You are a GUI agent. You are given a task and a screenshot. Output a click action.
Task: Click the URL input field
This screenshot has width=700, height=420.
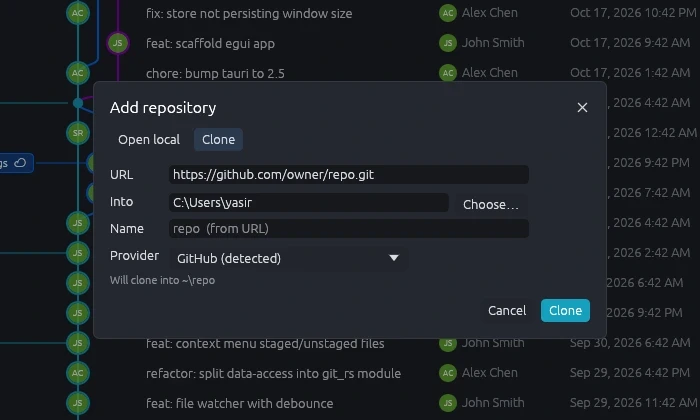(x=349, y=175)
